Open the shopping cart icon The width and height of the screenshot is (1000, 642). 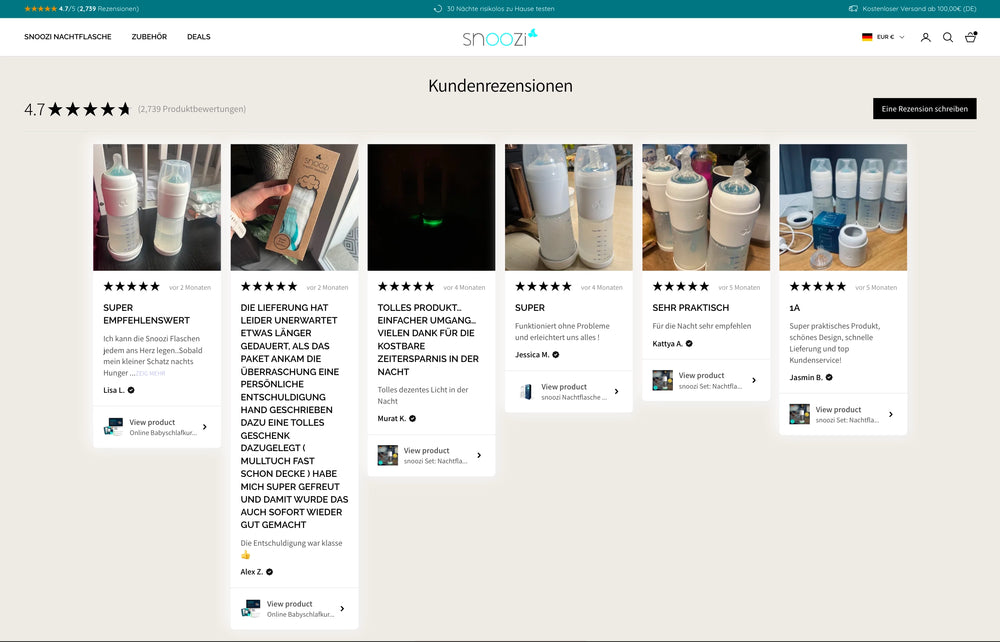point(970,37)
